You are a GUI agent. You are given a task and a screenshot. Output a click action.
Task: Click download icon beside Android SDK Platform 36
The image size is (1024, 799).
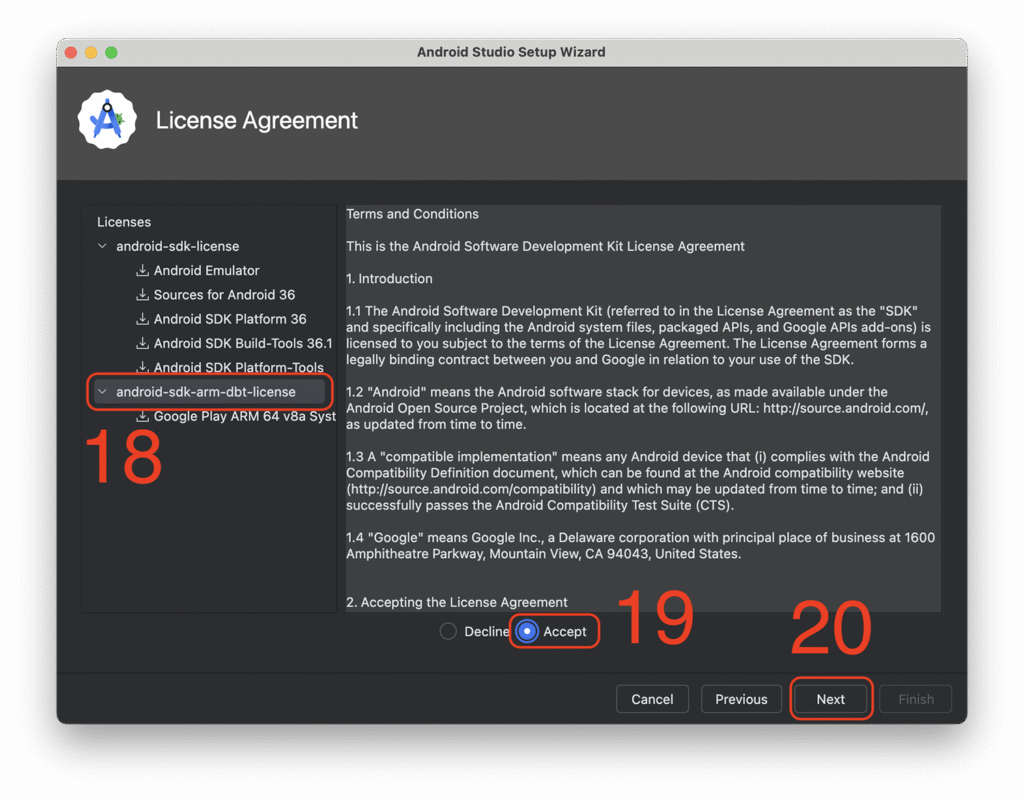pos(142,319)
